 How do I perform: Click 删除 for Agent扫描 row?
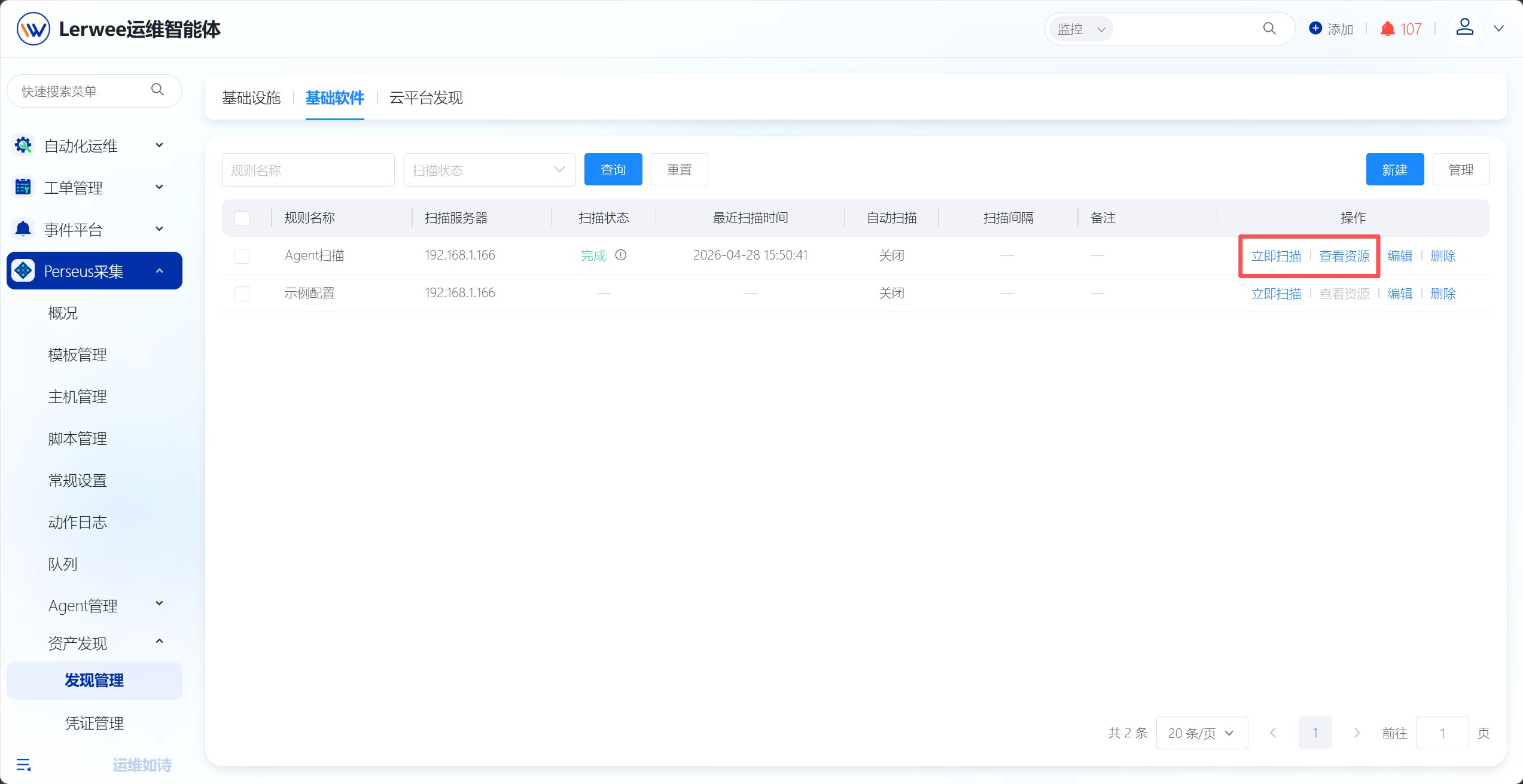click(x=1443, y=256)
